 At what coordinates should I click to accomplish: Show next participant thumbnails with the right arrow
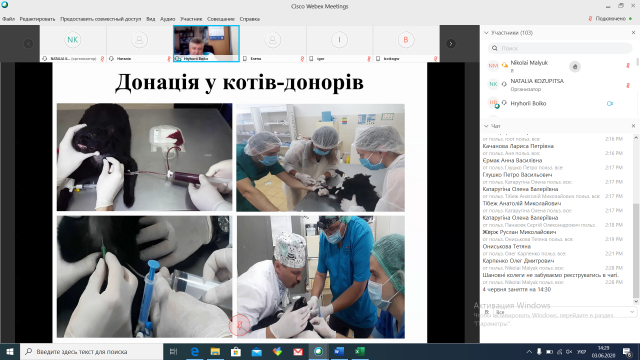click(x=451, y=44)
